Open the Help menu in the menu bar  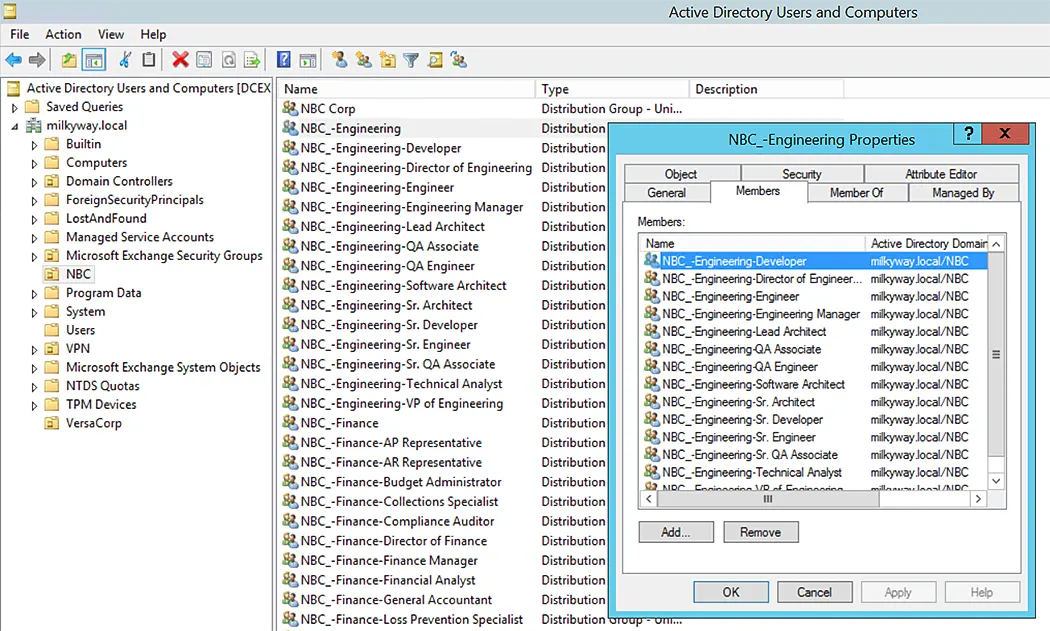pyautogui.click(x=153, y=34)
